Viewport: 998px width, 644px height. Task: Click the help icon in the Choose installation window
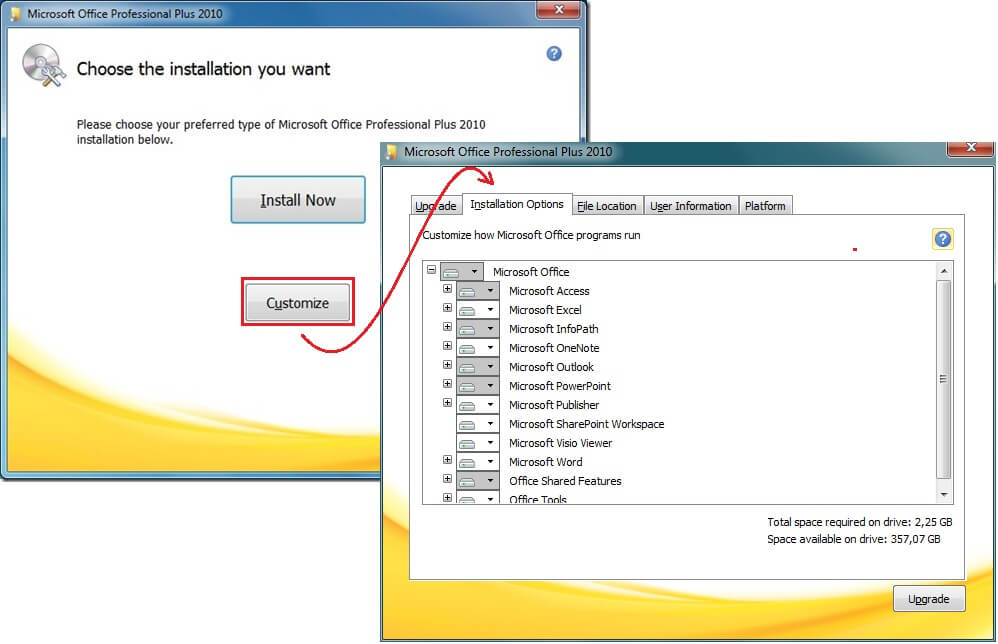coord(554,53)
